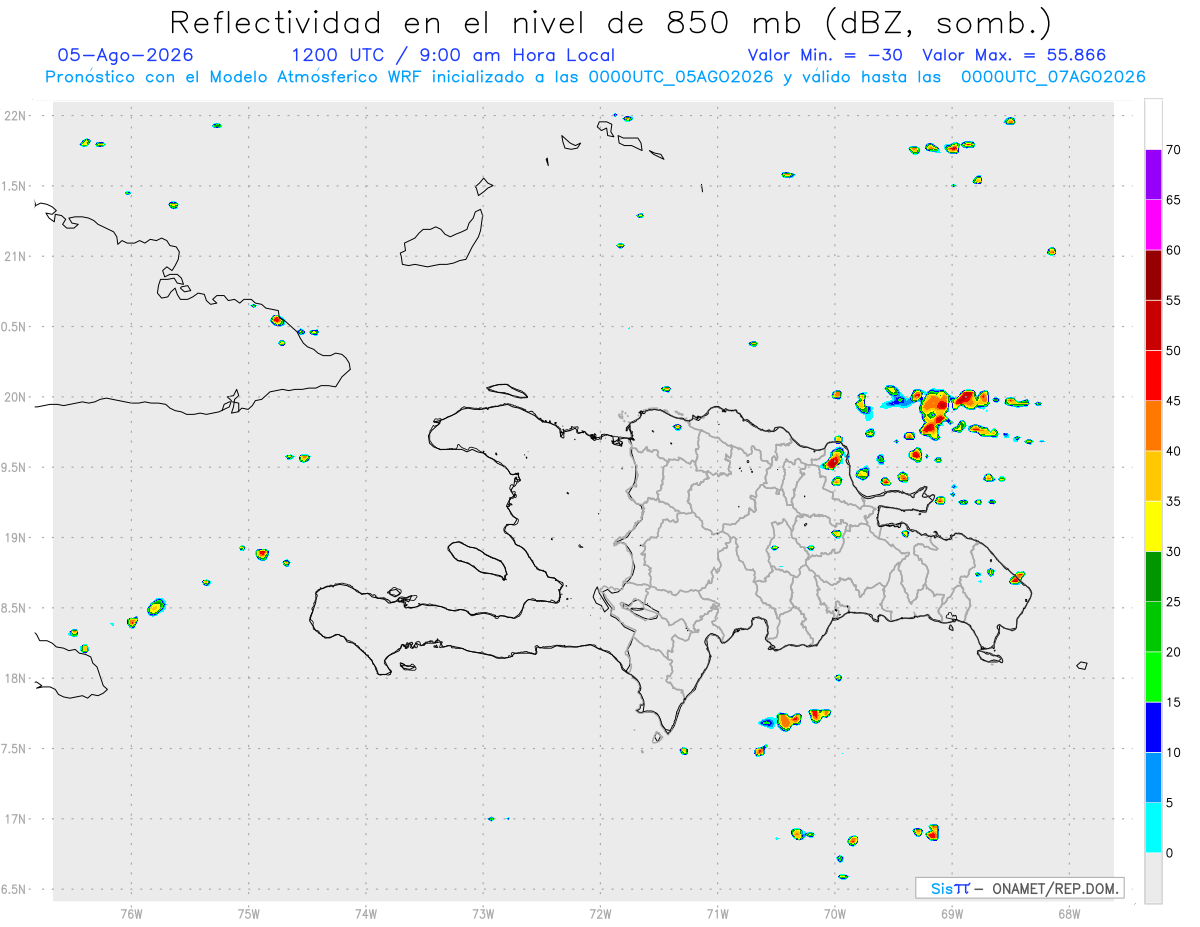Click the storm cell near 18.5N 75.8W
Image resolution: width=1200 pixels, height=927 pixels.
(155, 606)
